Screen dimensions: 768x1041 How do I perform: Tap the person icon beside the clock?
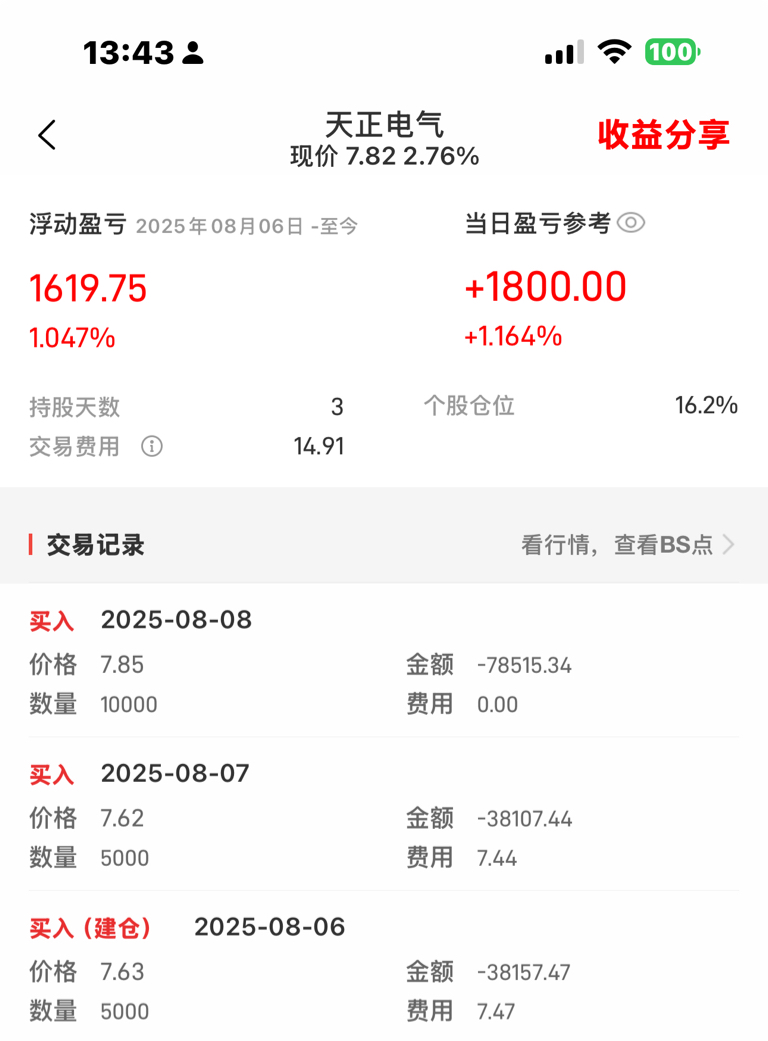(x=192, y=53)
